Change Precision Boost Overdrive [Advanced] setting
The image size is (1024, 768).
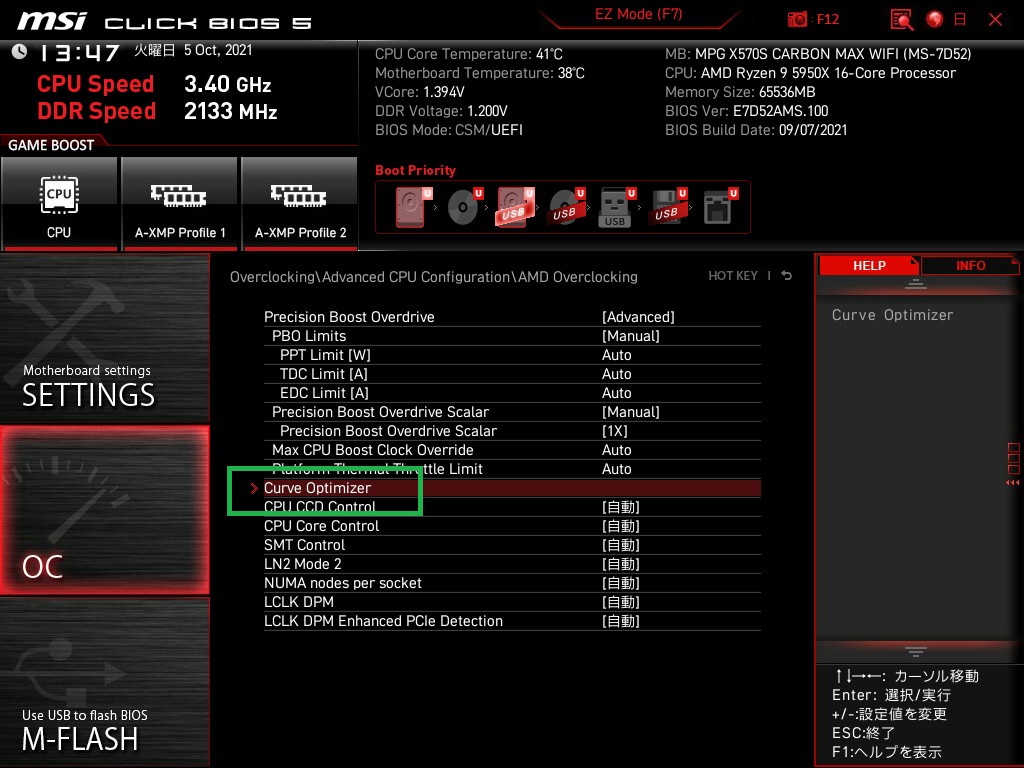coord(512,317)
